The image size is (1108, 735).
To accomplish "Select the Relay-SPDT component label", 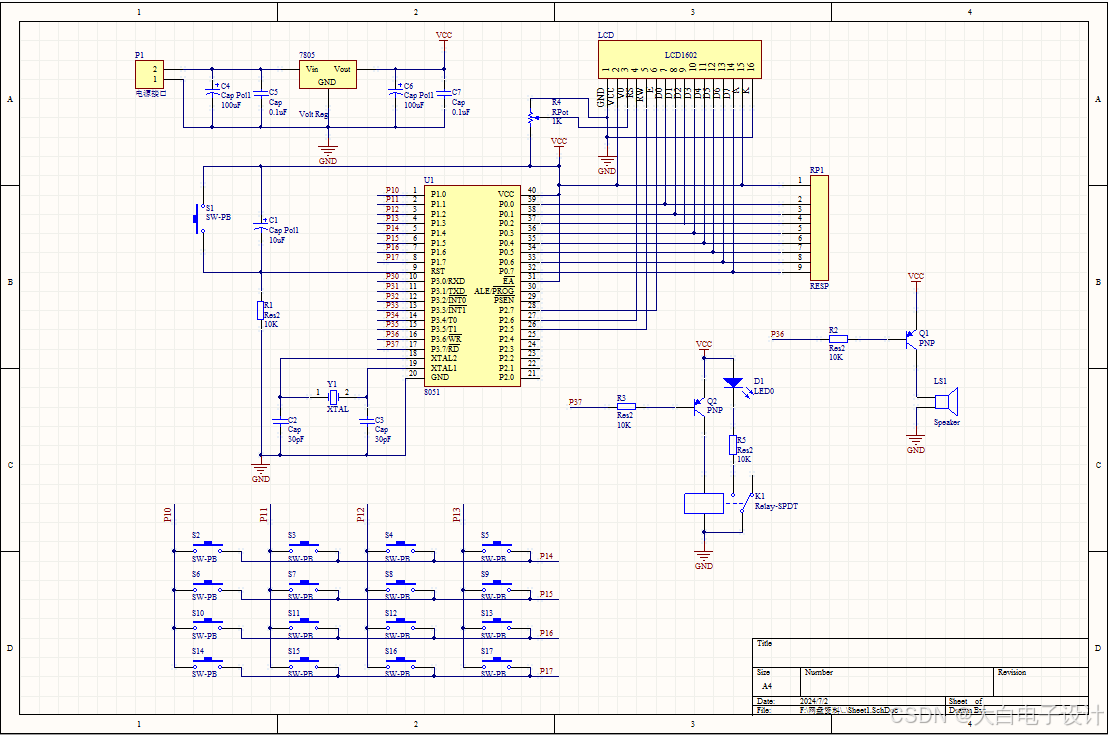I will [x=776, y=506].
